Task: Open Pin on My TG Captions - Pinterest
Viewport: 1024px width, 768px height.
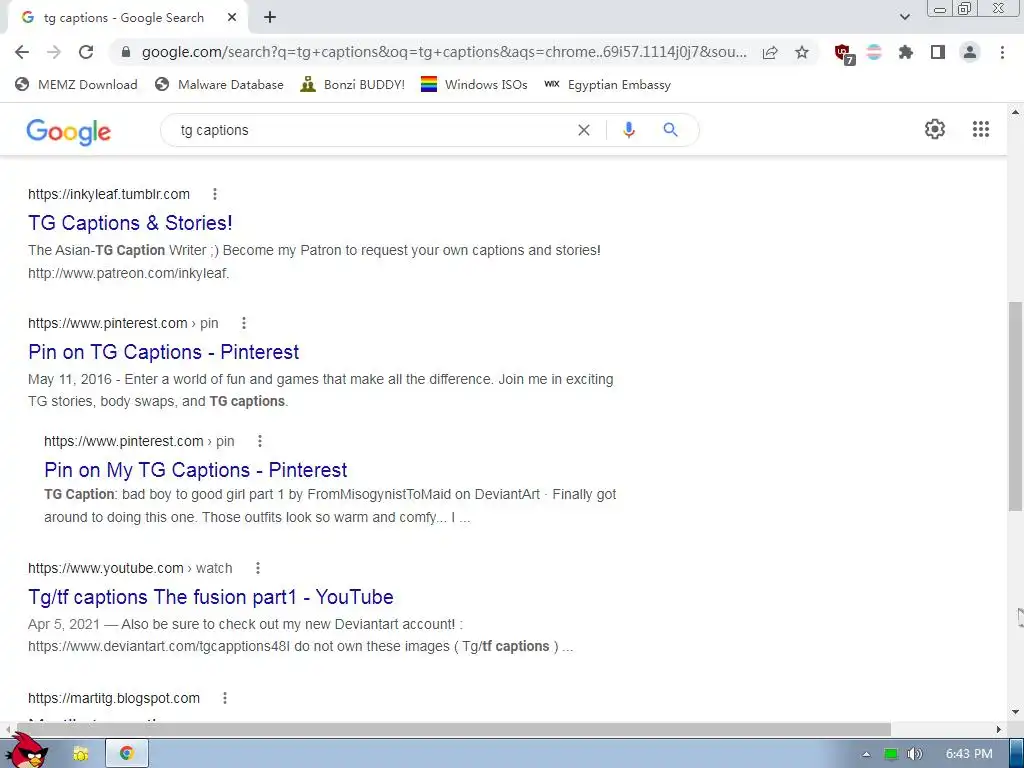Action: [x=195, y=470]
